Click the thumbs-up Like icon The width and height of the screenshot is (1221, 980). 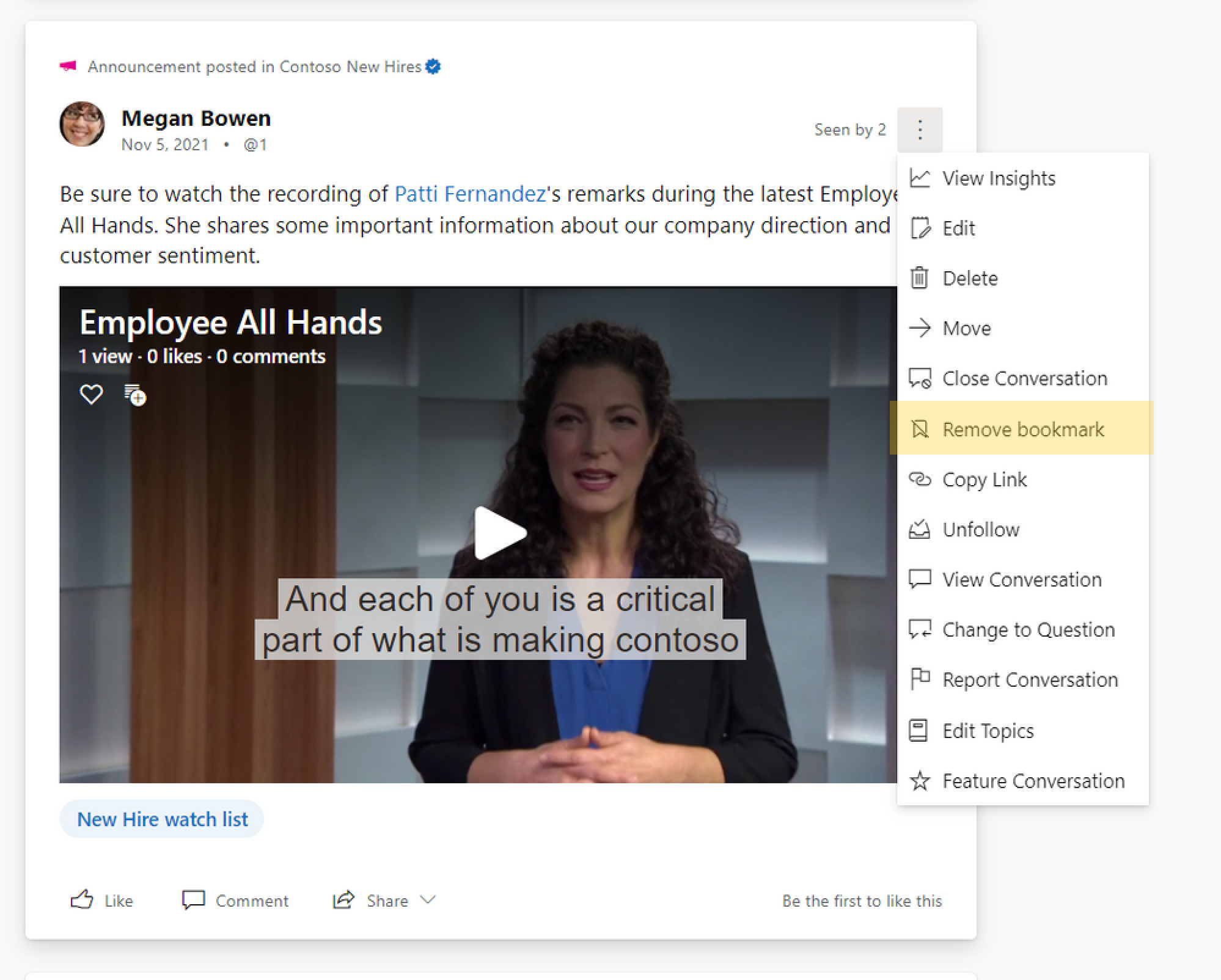(x=82, y=900)
